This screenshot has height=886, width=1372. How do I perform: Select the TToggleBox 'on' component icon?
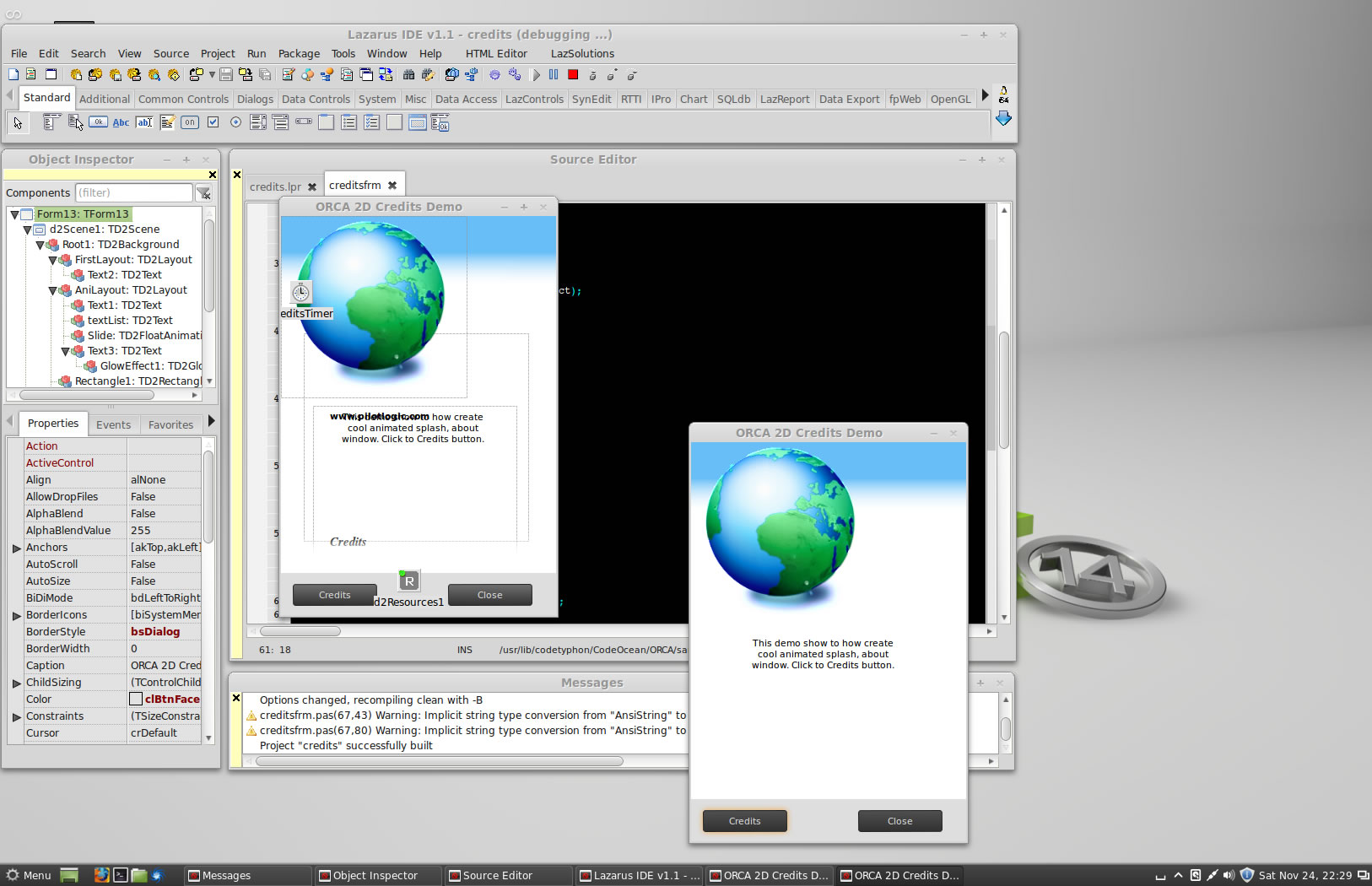pyautogui.click(x=190, y=123)
